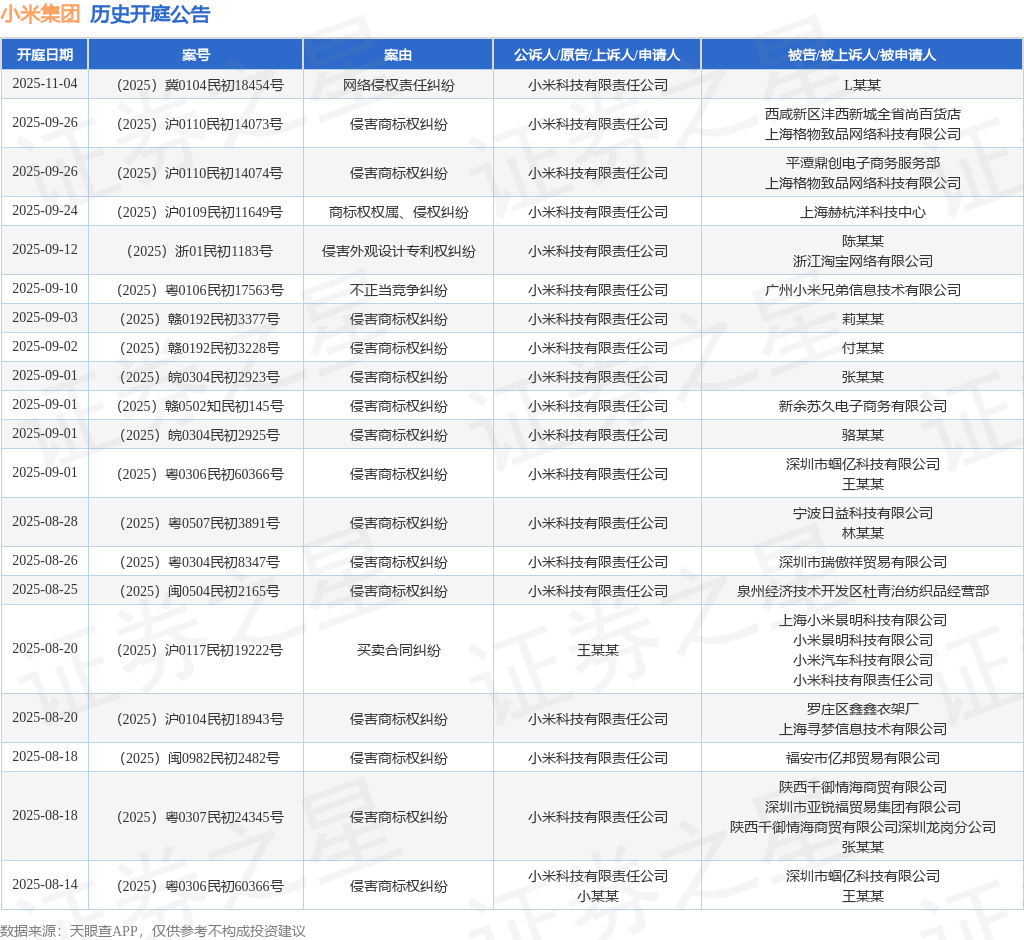Click defendant 深圳市瑞傲祥贸易有限公司
The width and height of the screenshot is (1024, 940).
point(863,562)
